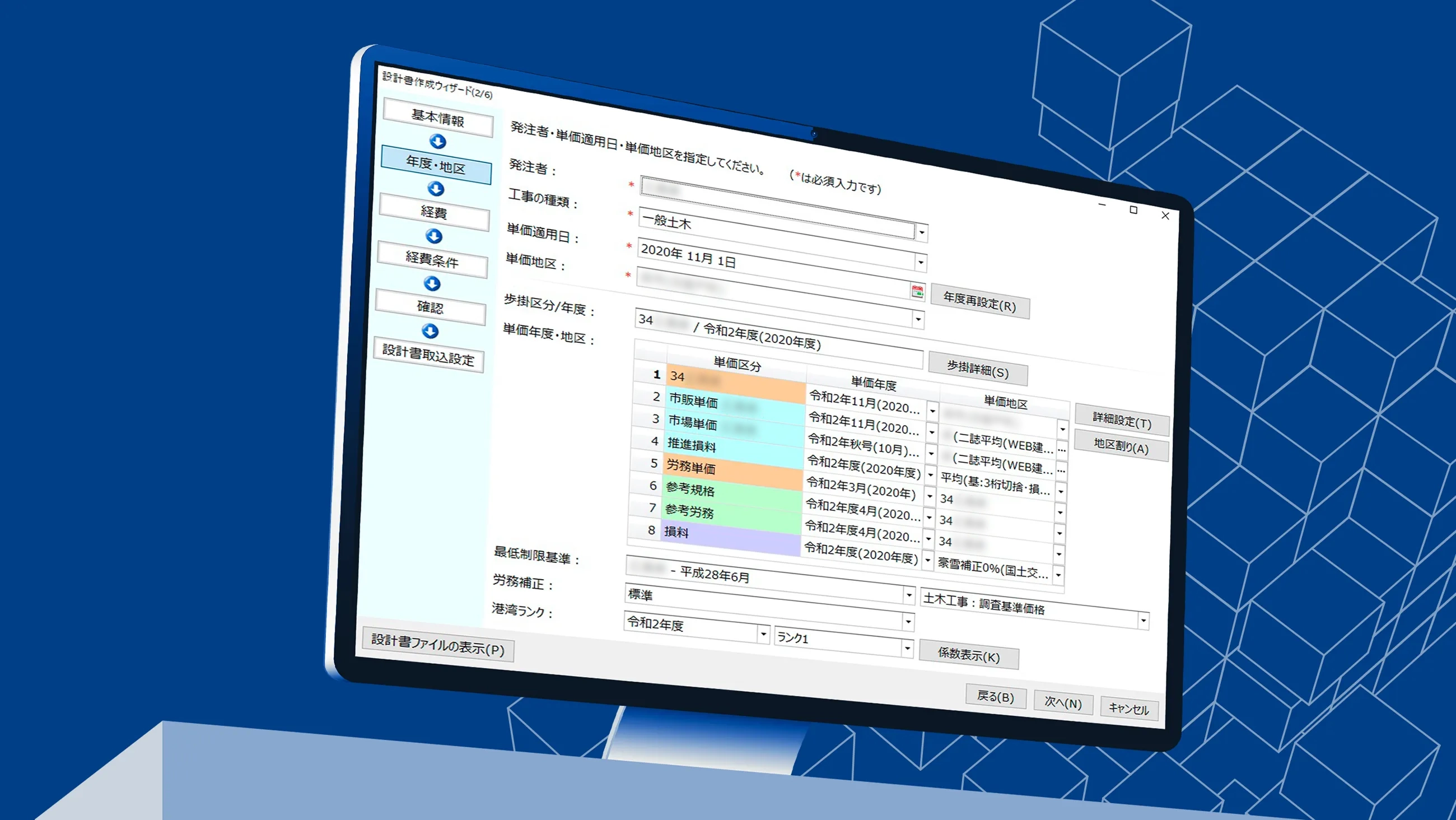
Task: Open the 令和2年秋号(10月) year dropdown
Action: tap(931, 454)
